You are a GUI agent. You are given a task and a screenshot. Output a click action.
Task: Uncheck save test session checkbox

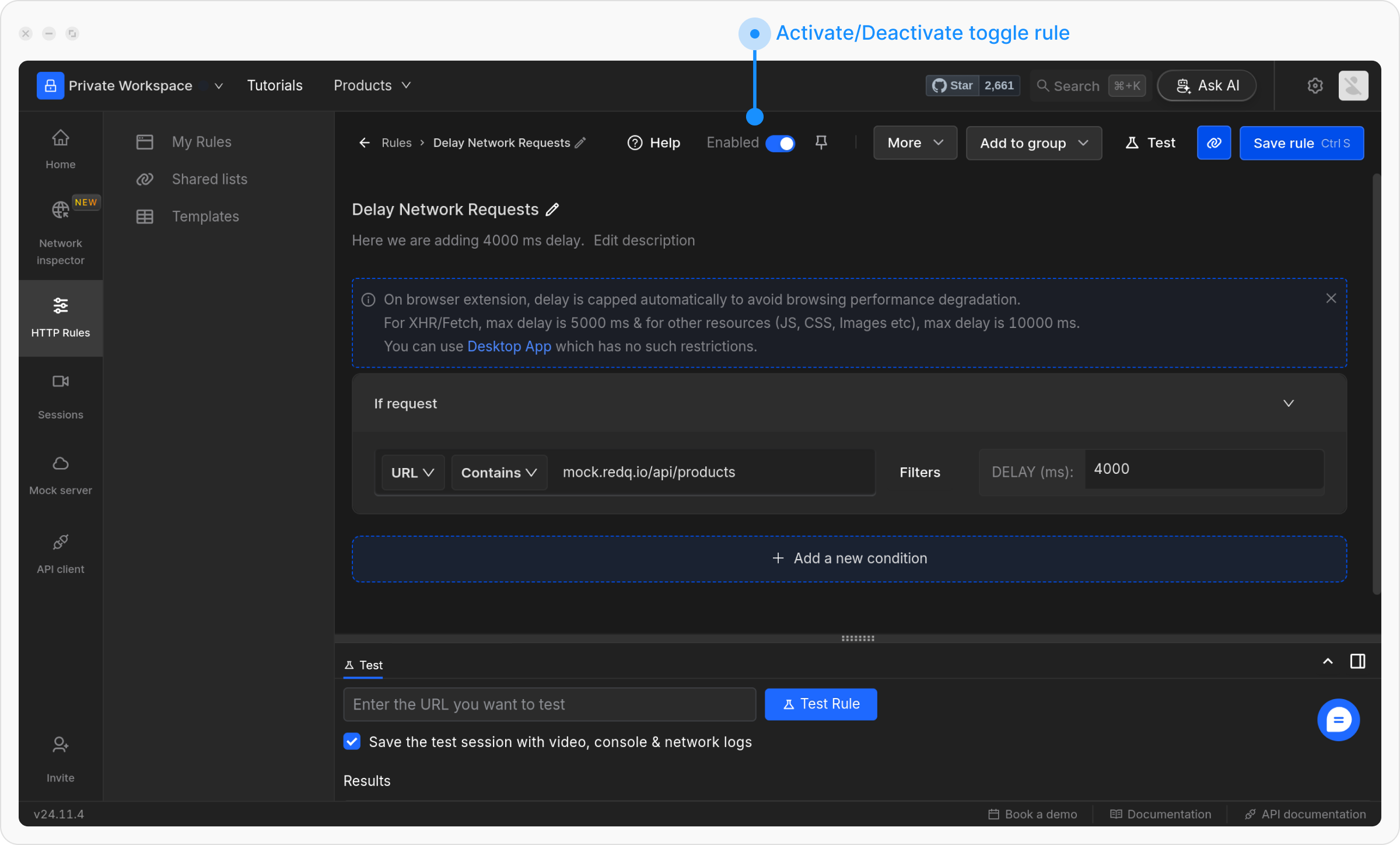(x=352, y=742)
